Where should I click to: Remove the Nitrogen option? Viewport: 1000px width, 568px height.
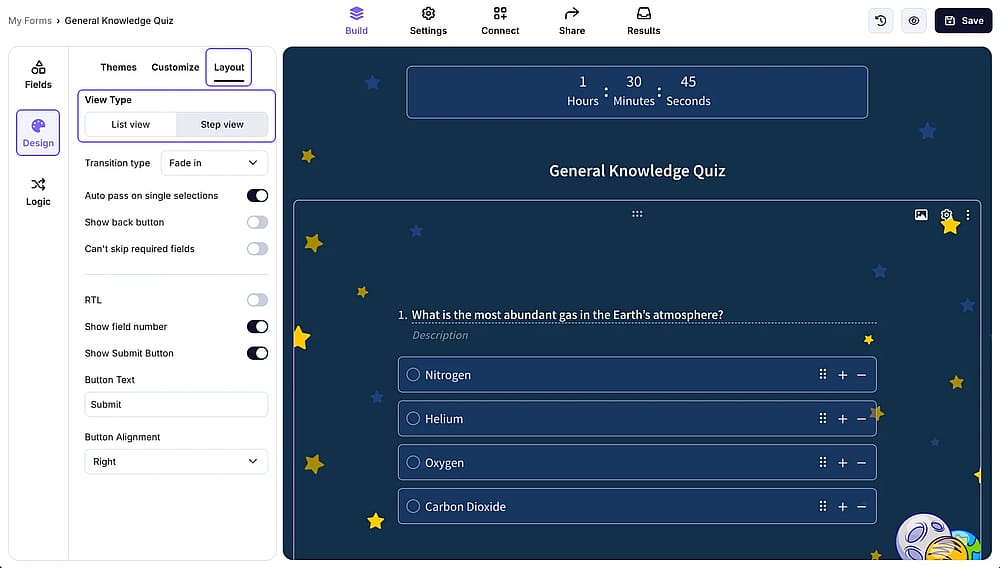click(x=862, y=375)
